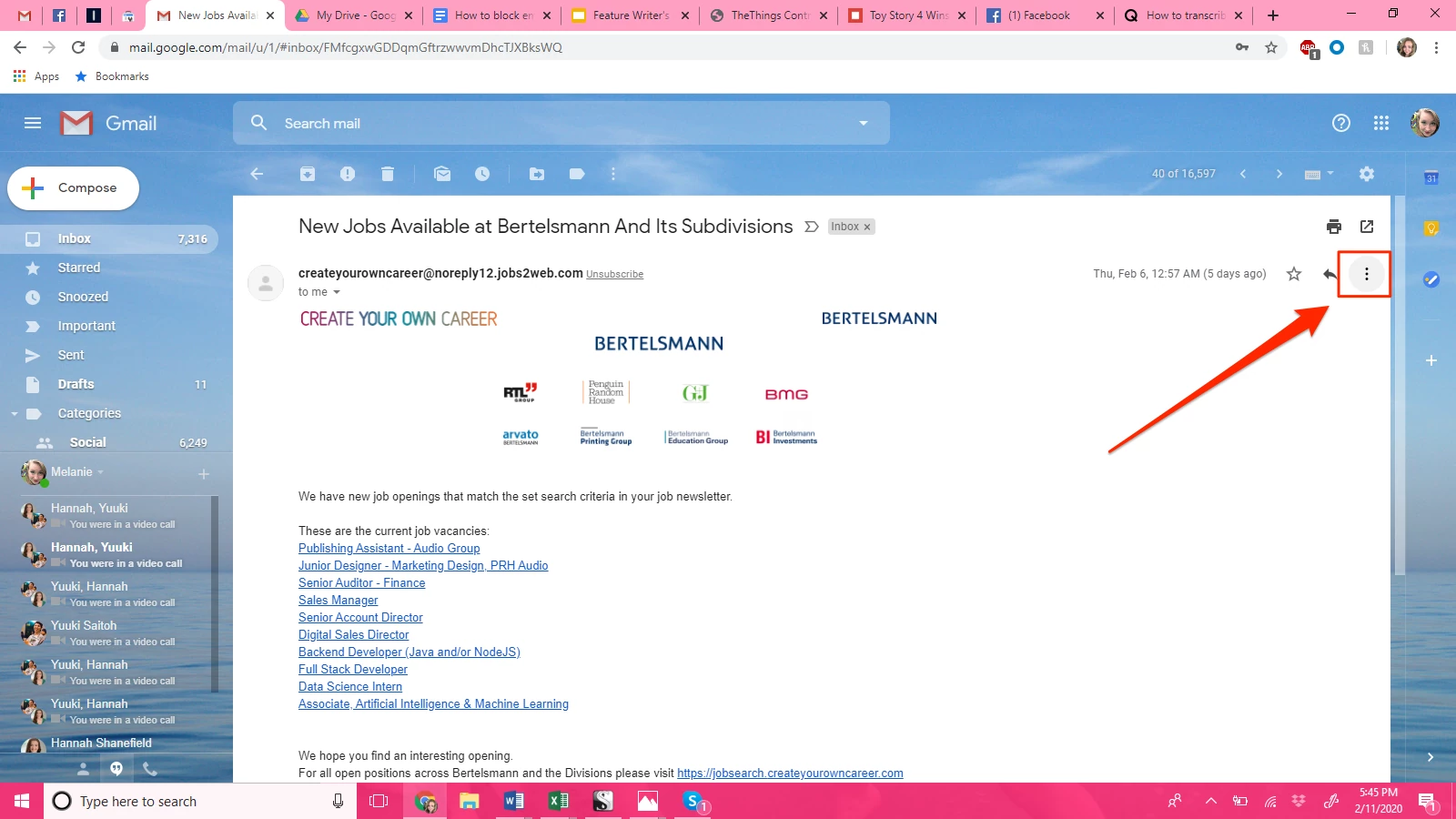
Task: Go to the newer email arrow
Action: click(1243, 174)
